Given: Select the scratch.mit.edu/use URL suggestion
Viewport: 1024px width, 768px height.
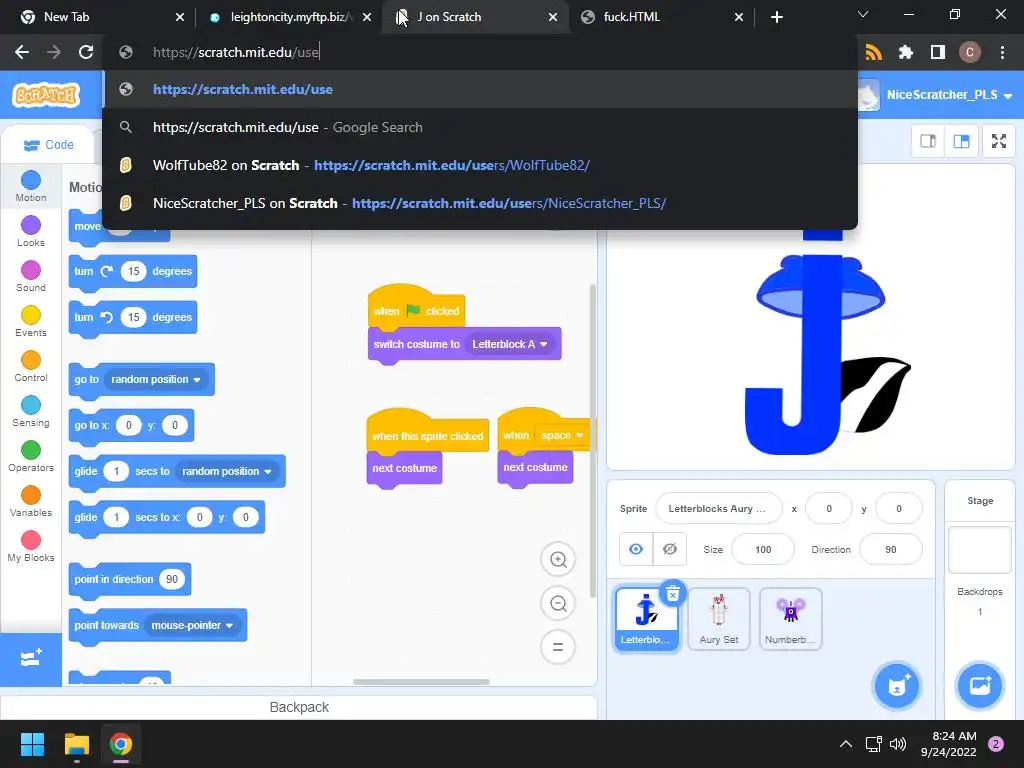Looking at the screenshot, I should (480, 89).
